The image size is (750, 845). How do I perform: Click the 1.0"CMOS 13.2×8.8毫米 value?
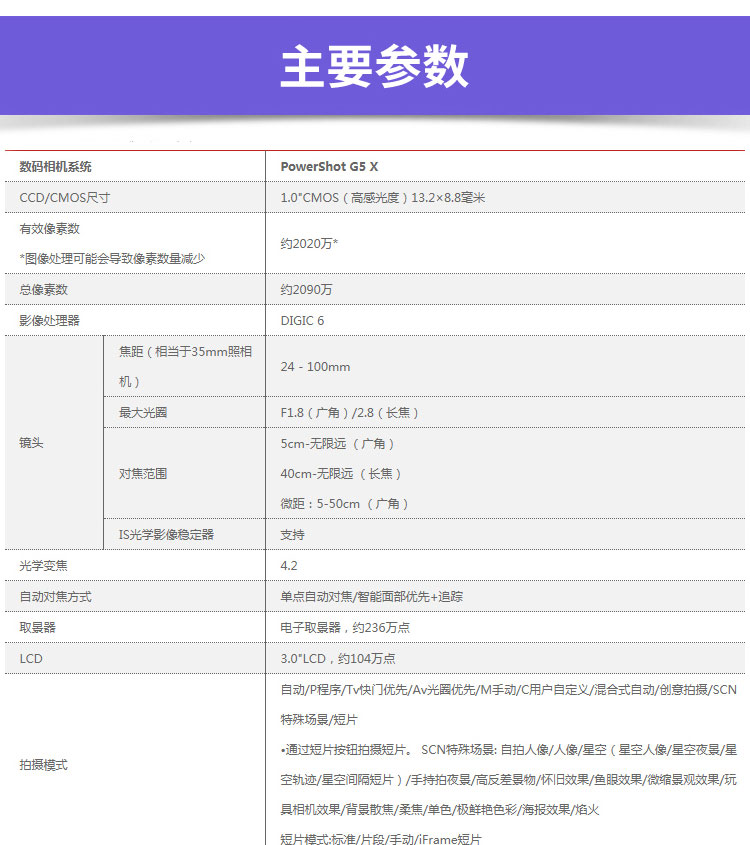(x=383, y=198)
